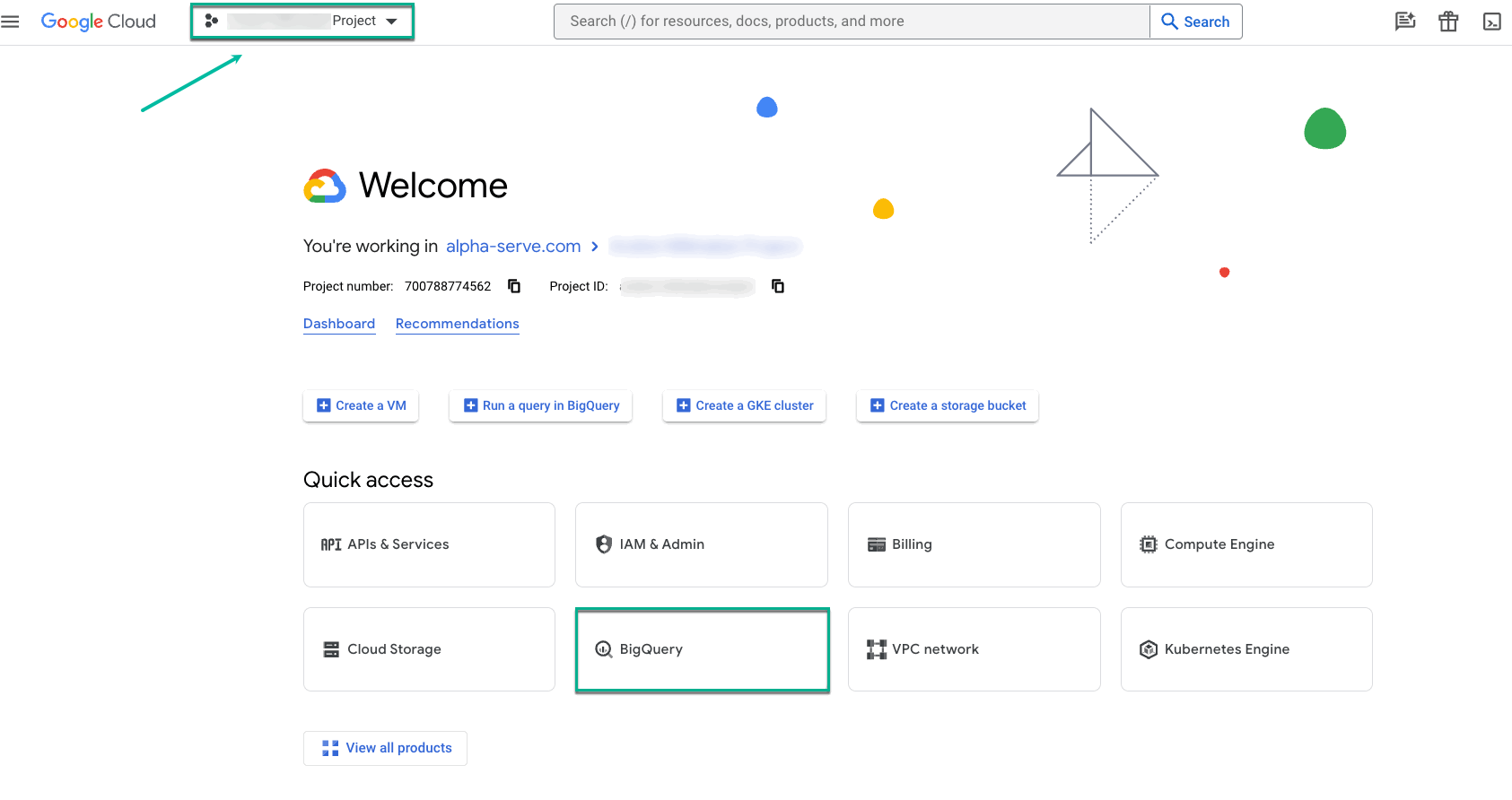The width and height of the screenshot is (1512, 800).
Task: Open the IAM & Admin card
Action: [702, 544]
